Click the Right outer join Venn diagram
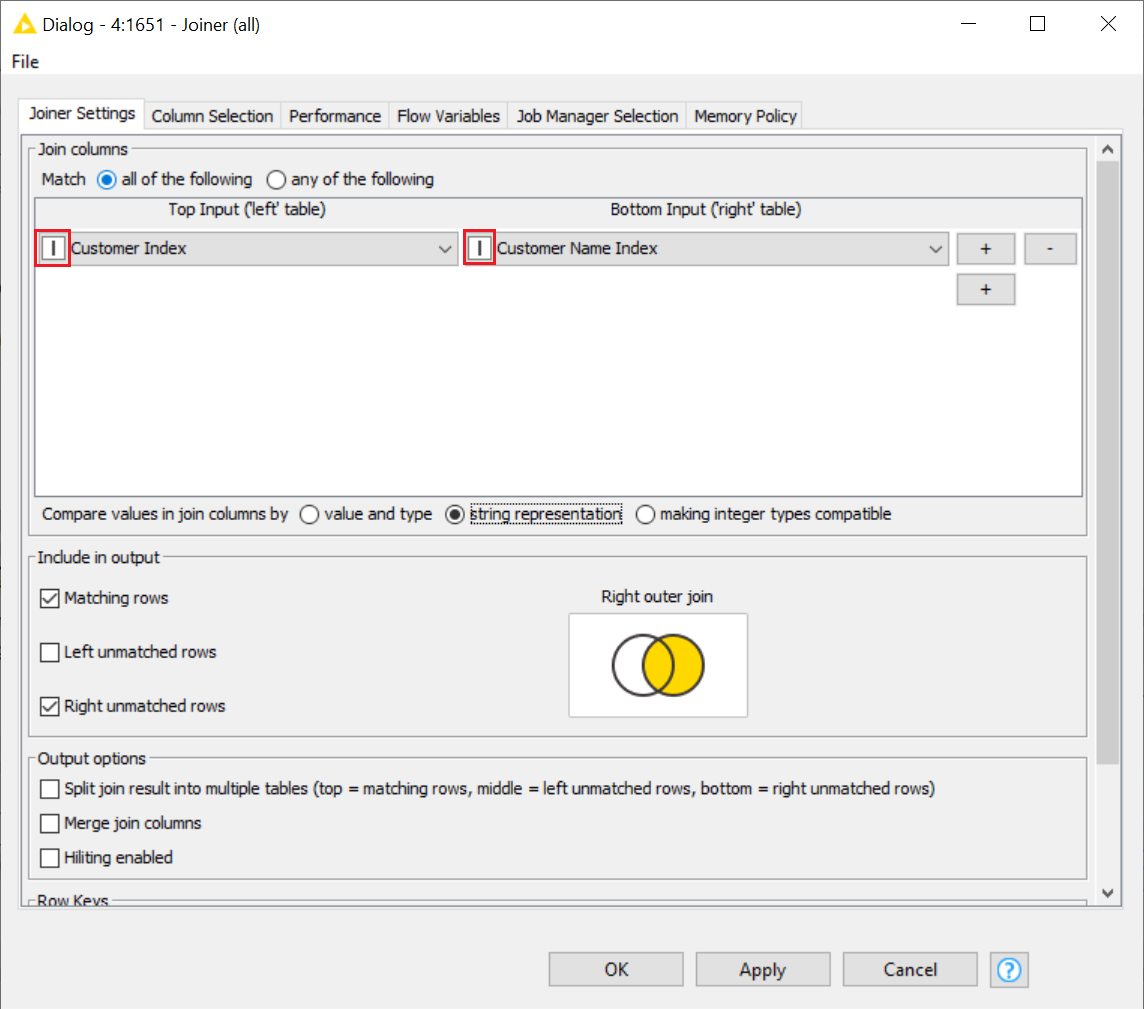 click(x=658, y=665)
